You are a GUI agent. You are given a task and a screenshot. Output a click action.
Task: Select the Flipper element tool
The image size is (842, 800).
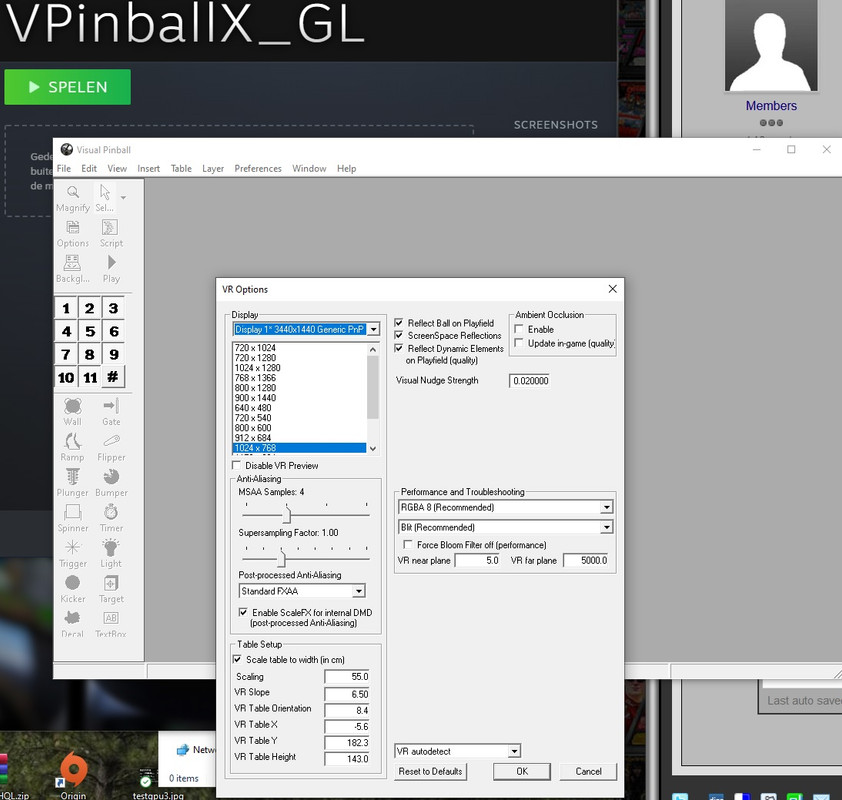coord(111,447)
